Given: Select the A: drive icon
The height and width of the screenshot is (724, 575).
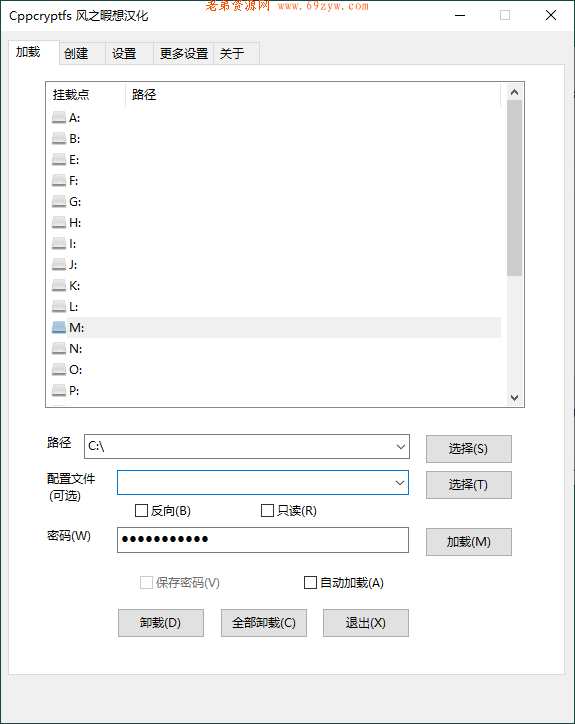Looking at the screenshot, I should pyautogui.click(x=59, y=118).
